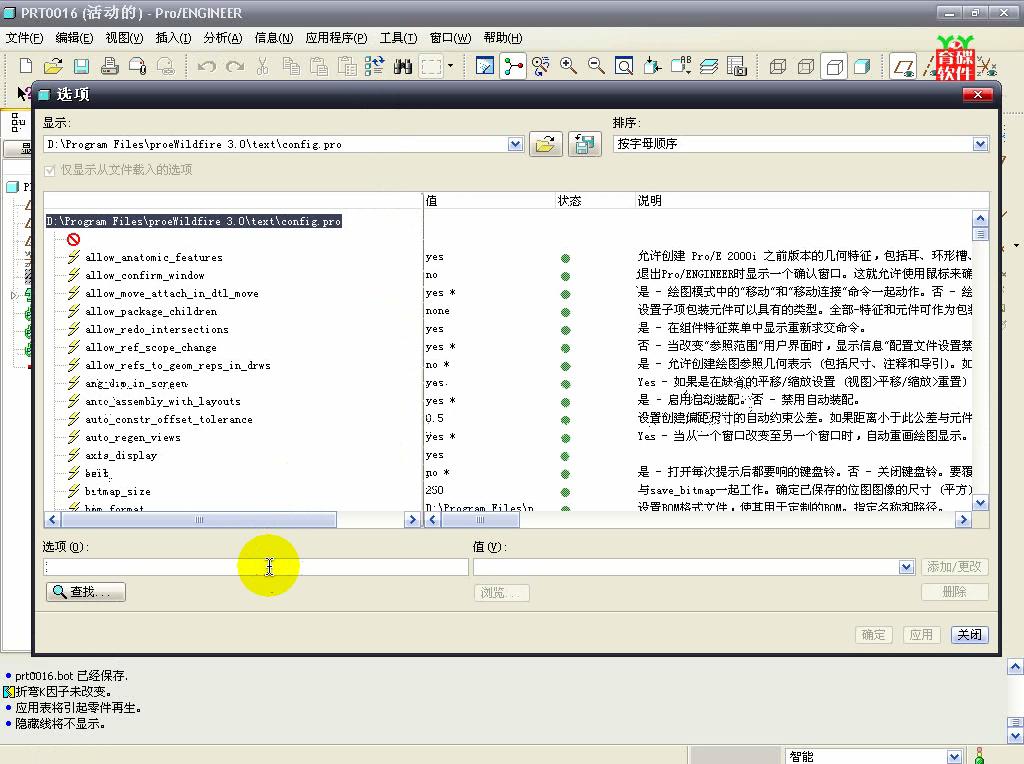Switch to no hidden line display

coord(835,66)
